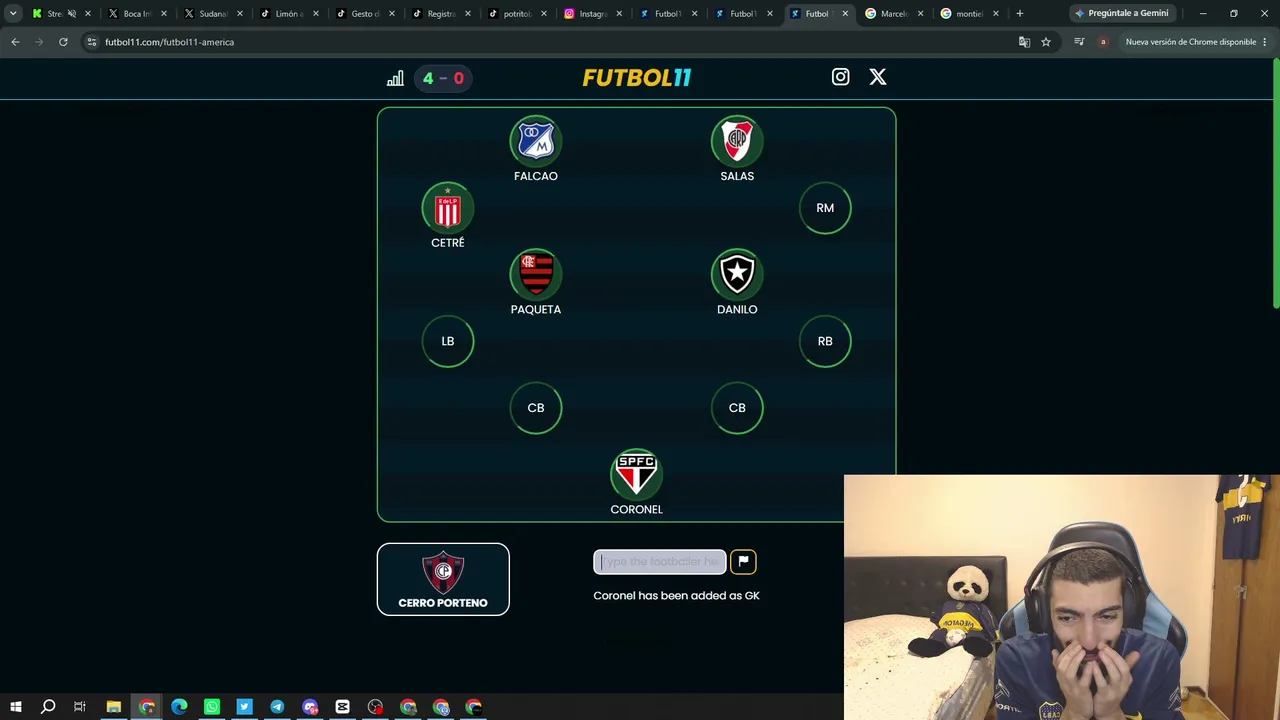
Task: Open the Instagram link icon
Action: click(840, 77)
